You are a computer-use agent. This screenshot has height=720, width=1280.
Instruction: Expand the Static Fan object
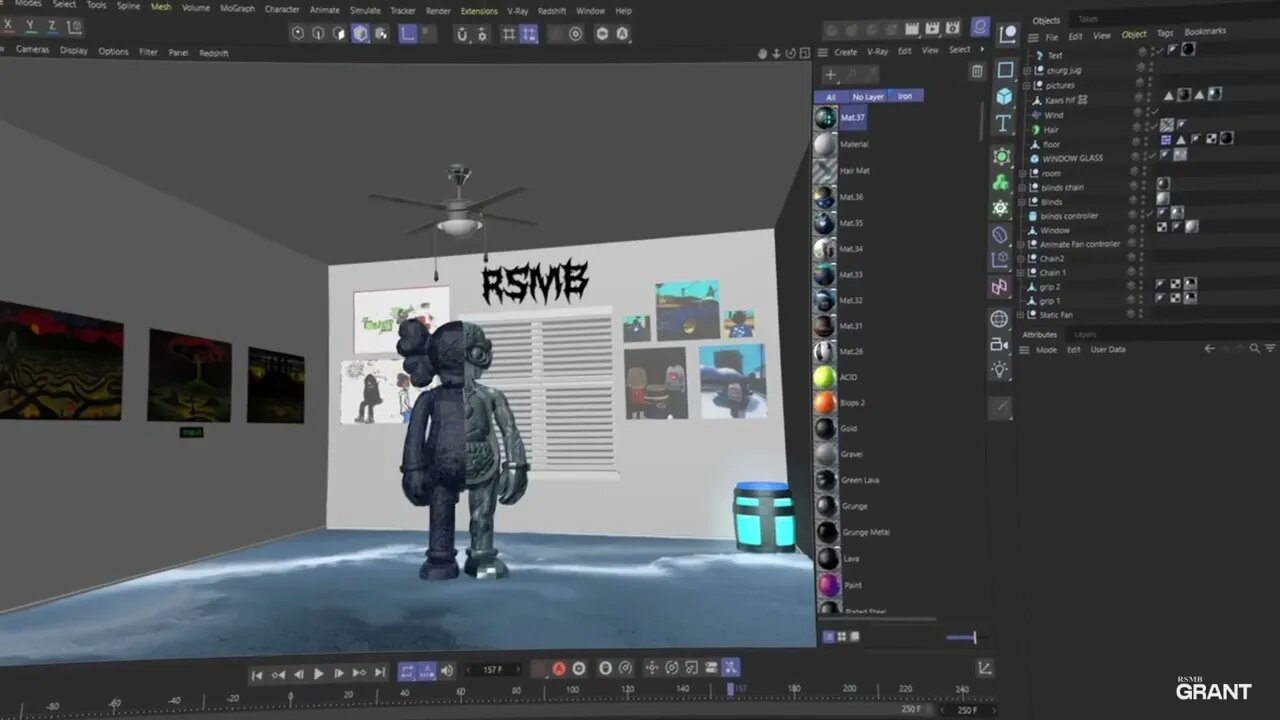(1022, 315)
